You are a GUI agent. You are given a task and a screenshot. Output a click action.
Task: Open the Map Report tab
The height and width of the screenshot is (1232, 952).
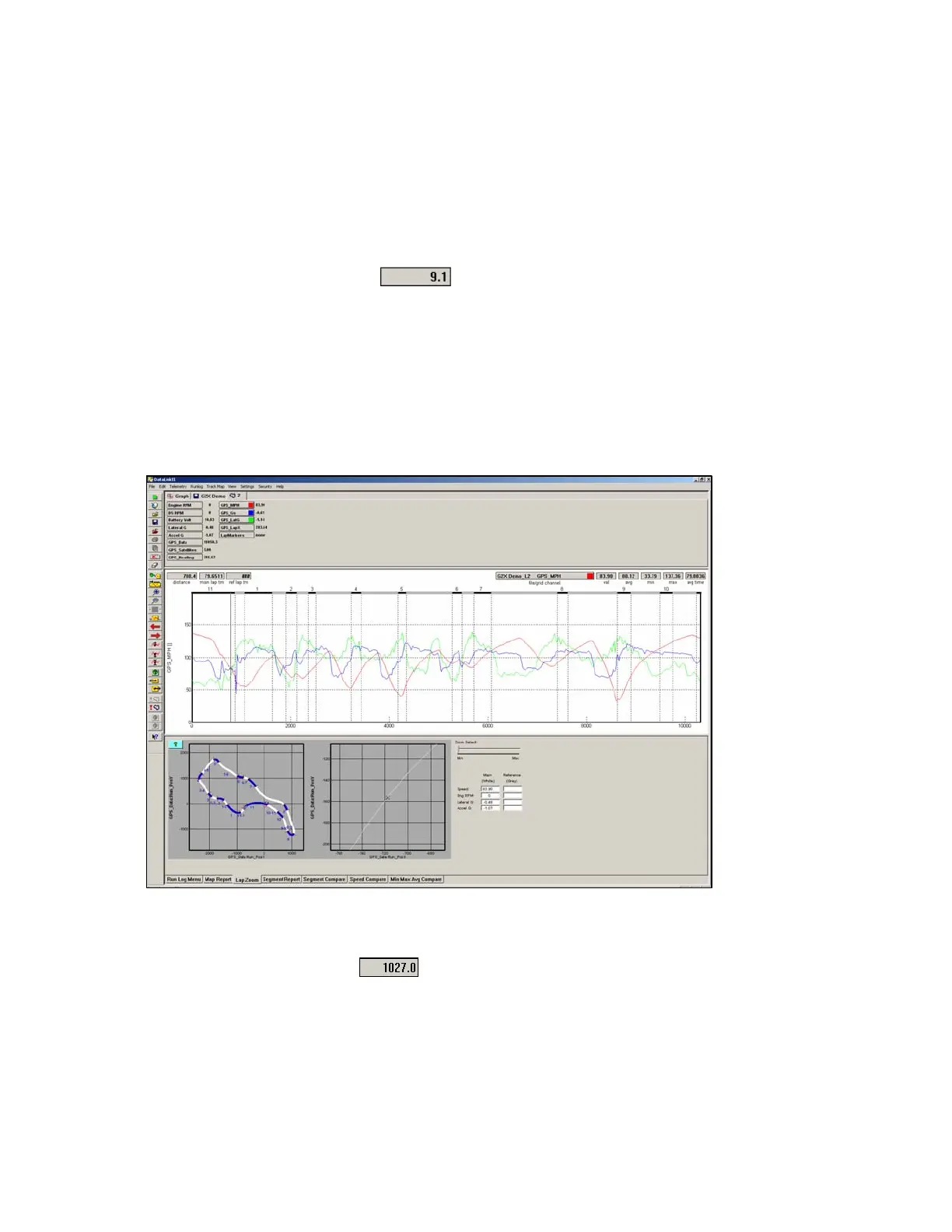[219, 879]
